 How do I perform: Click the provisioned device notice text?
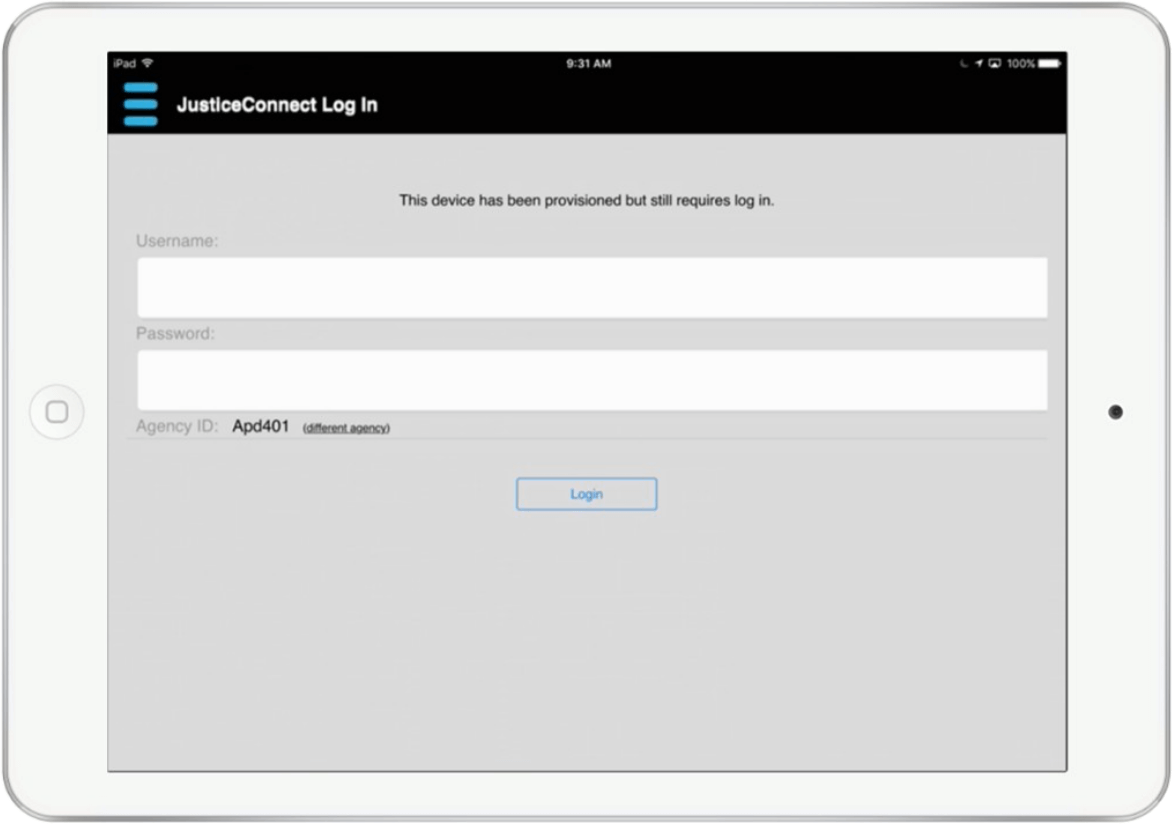pos(587,200)
